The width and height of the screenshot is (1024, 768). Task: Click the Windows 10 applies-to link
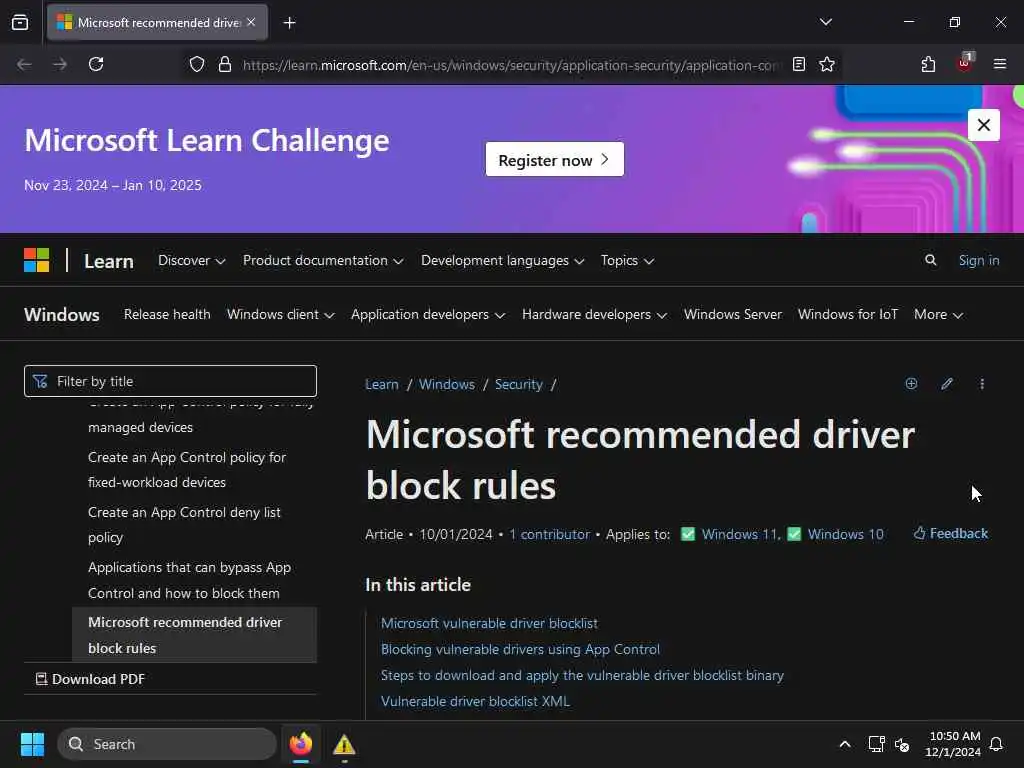[845, 534]
